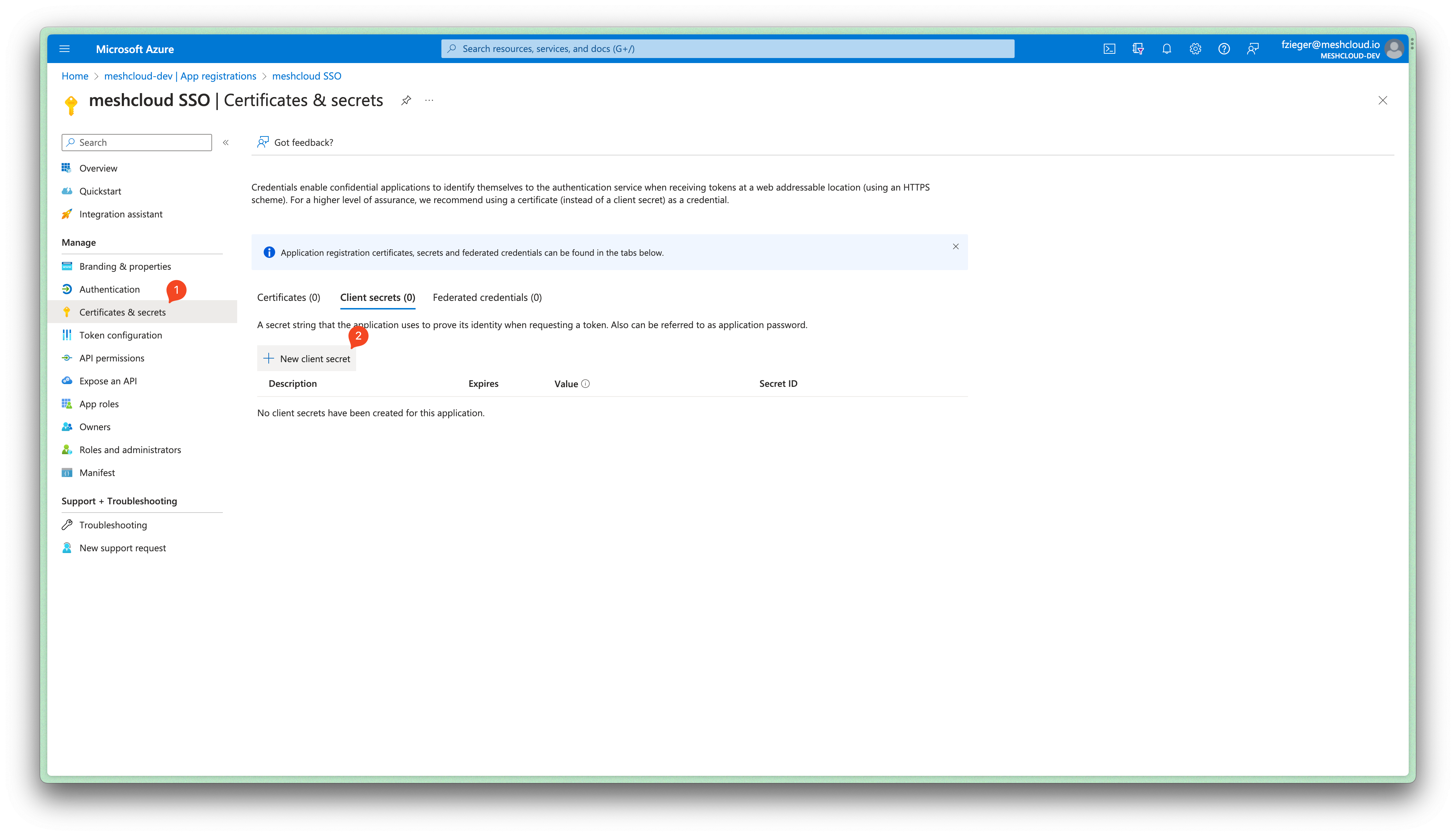The image size is (1456, 836).
Task: Open the portal settings gear
Action: (1195, 49)
